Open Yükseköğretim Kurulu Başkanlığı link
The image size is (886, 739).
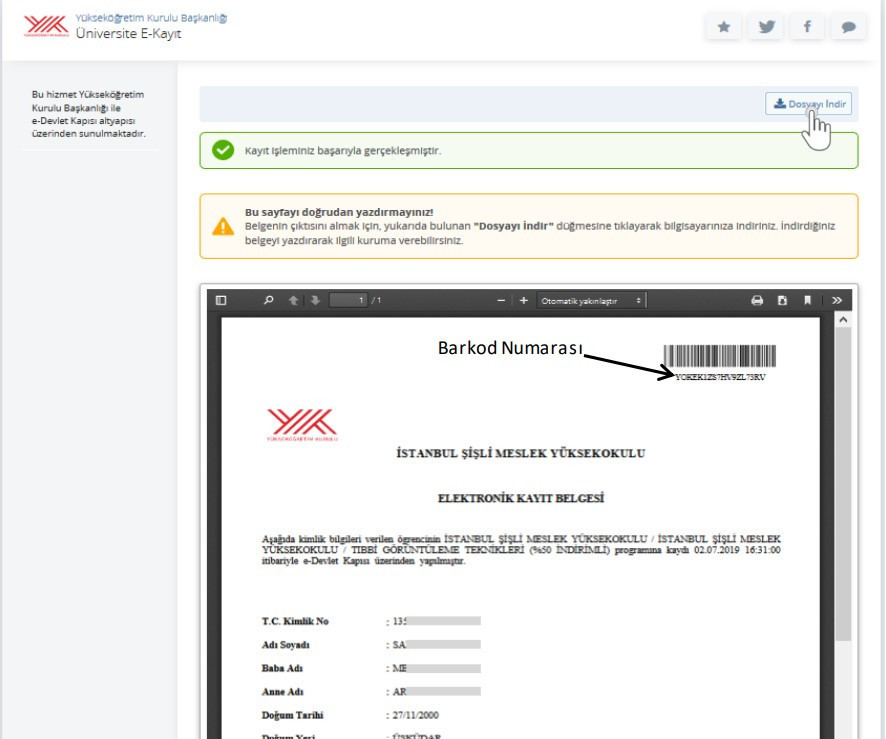click(151, 18)
